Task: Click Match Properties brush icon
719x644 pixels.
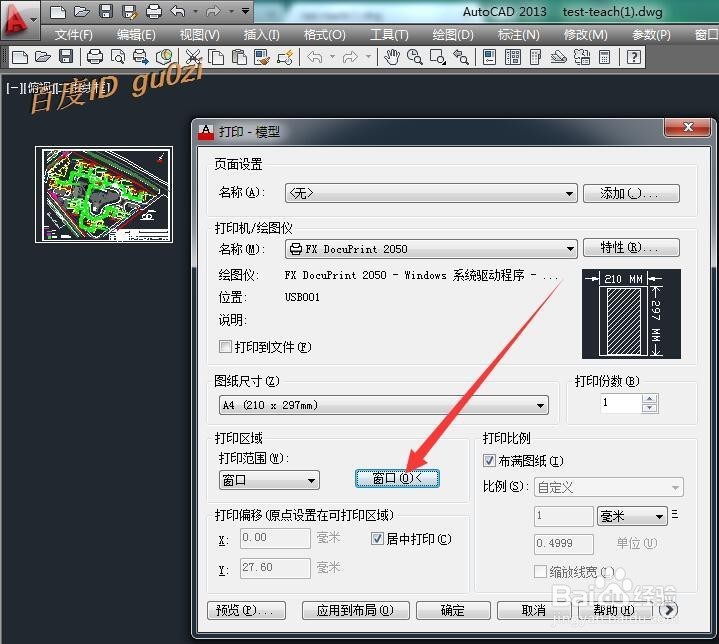Action: point(262,57)
